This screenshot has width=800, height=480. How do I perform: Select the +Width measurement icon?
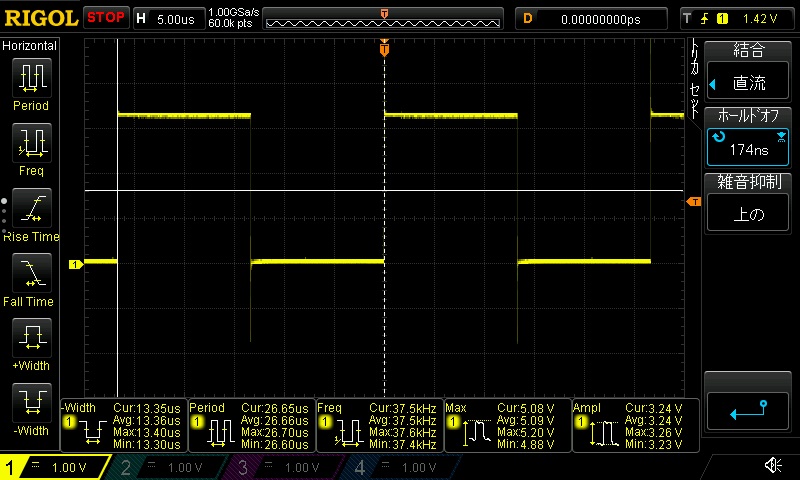click(x=31, y=339)
